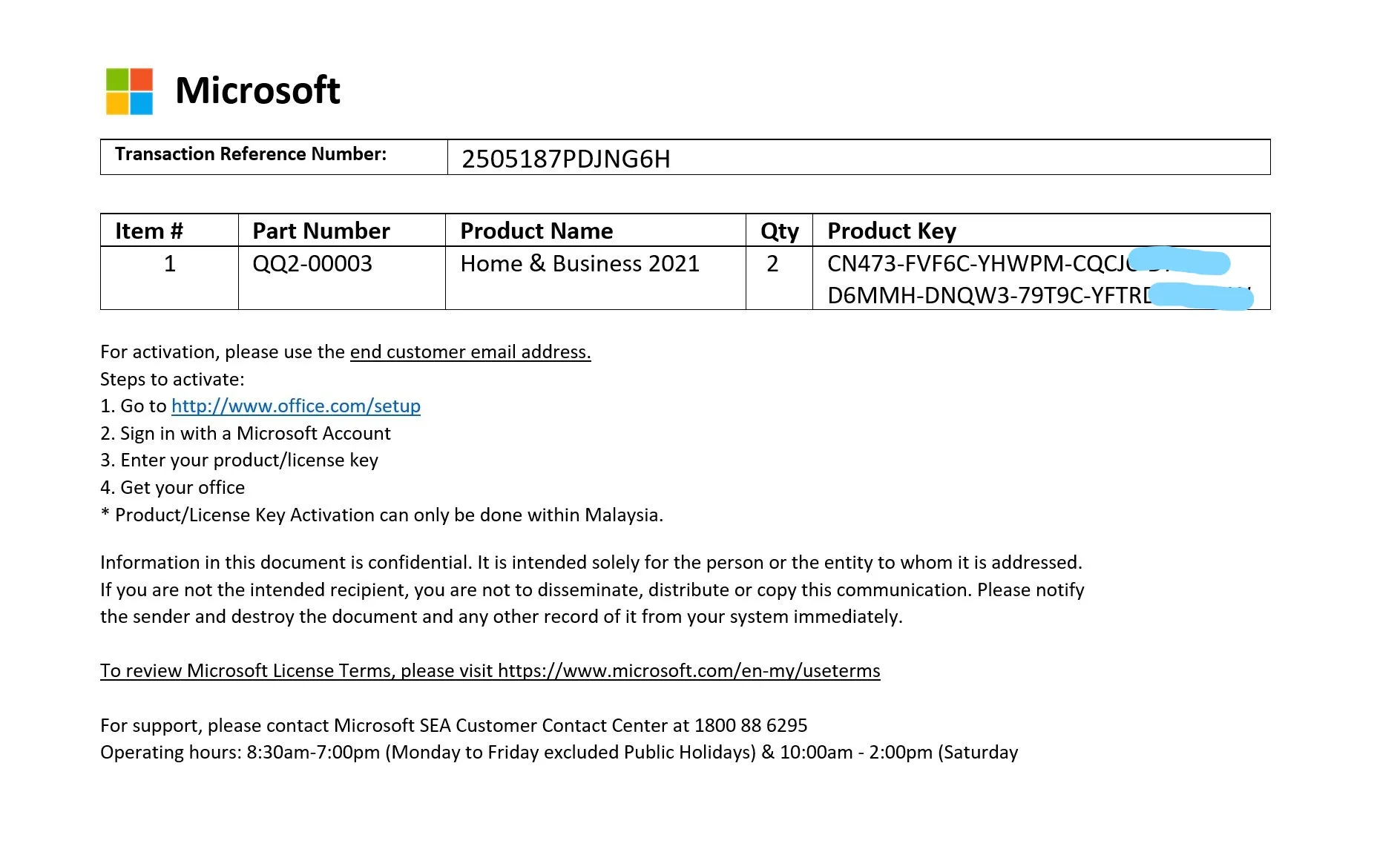Click the support phone number 1800 88 6295

(x=750, y=725)
